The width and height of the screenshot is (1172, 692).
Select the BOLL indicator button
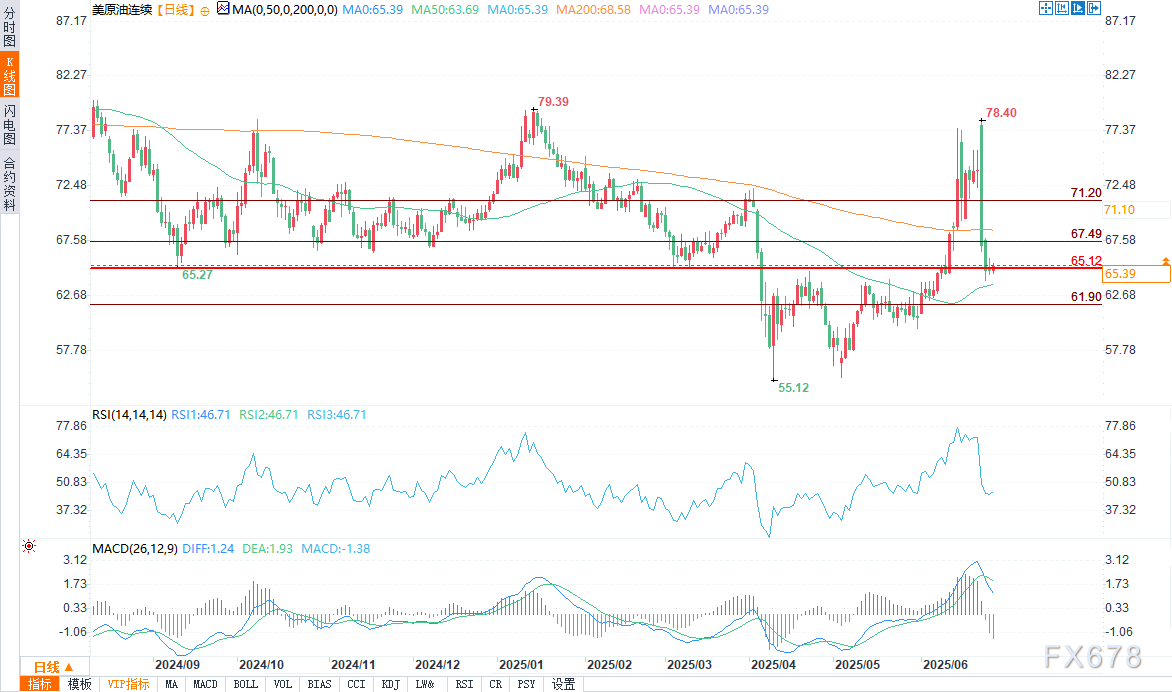click(246, 684)
